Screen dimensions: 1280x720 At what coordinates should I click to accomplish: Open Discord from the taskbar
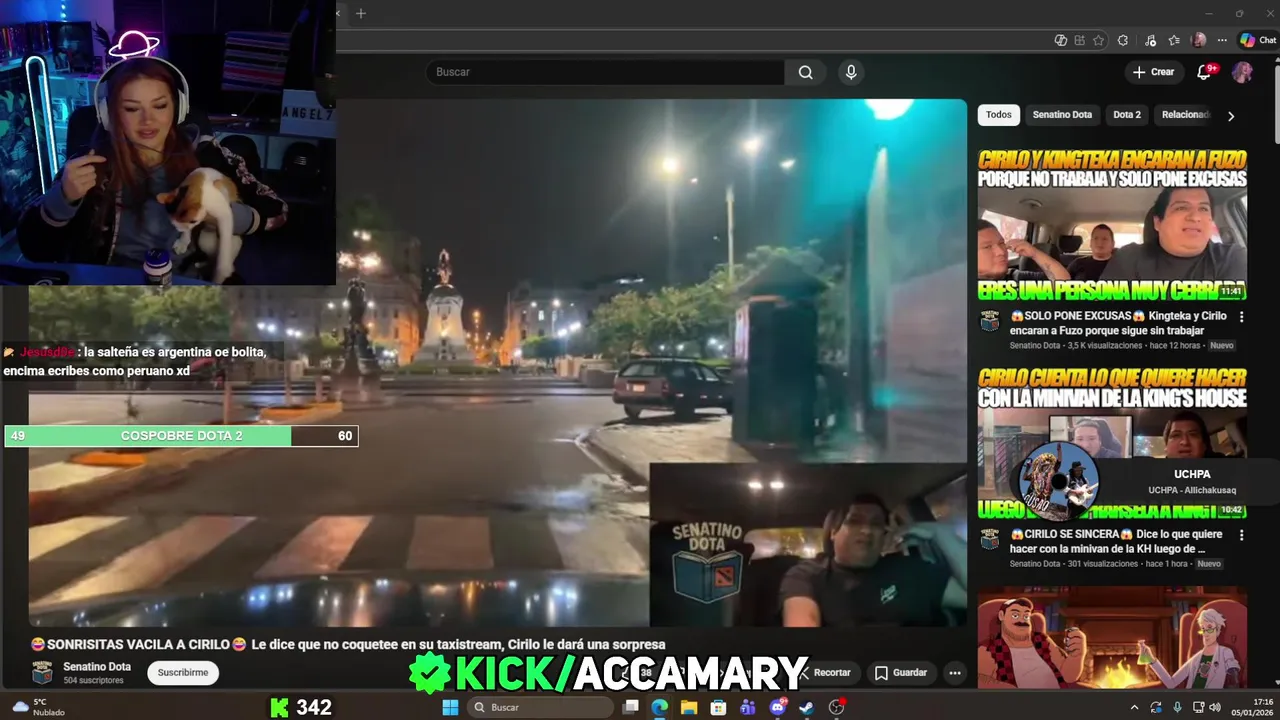coord(778,707)
